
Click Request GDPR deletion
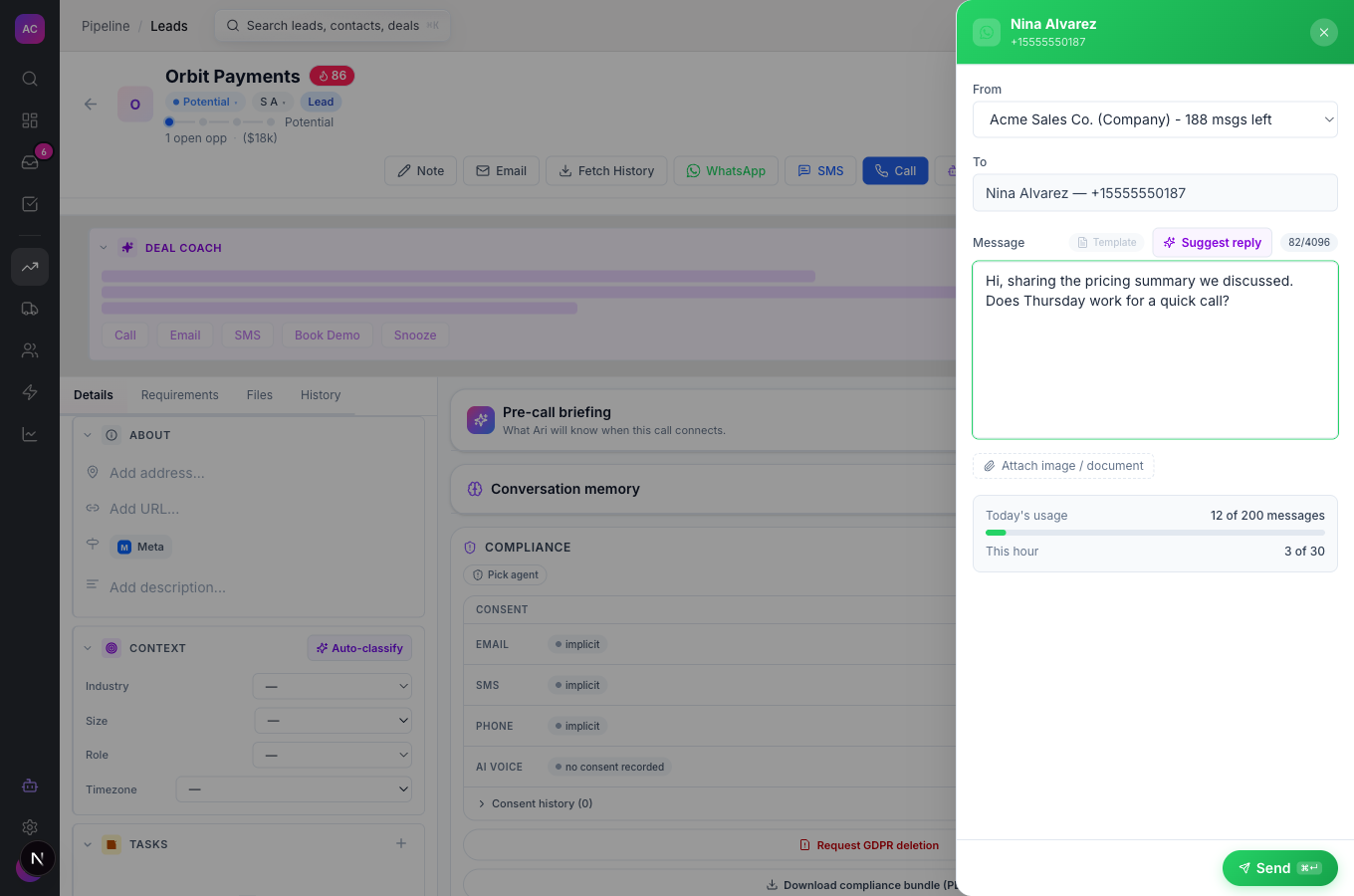869,845
